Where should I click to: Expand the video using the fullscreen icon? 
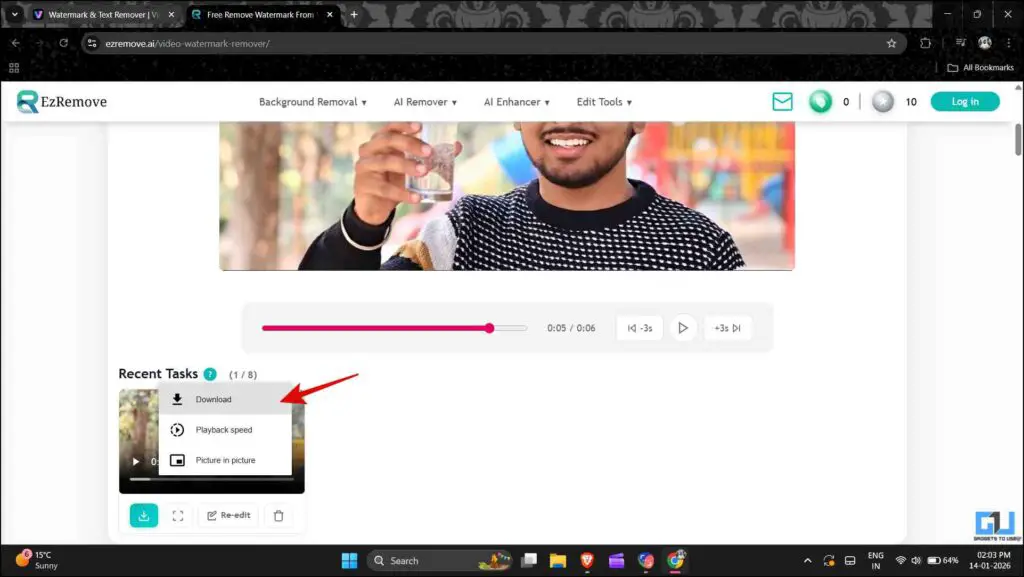pos(178,515)
